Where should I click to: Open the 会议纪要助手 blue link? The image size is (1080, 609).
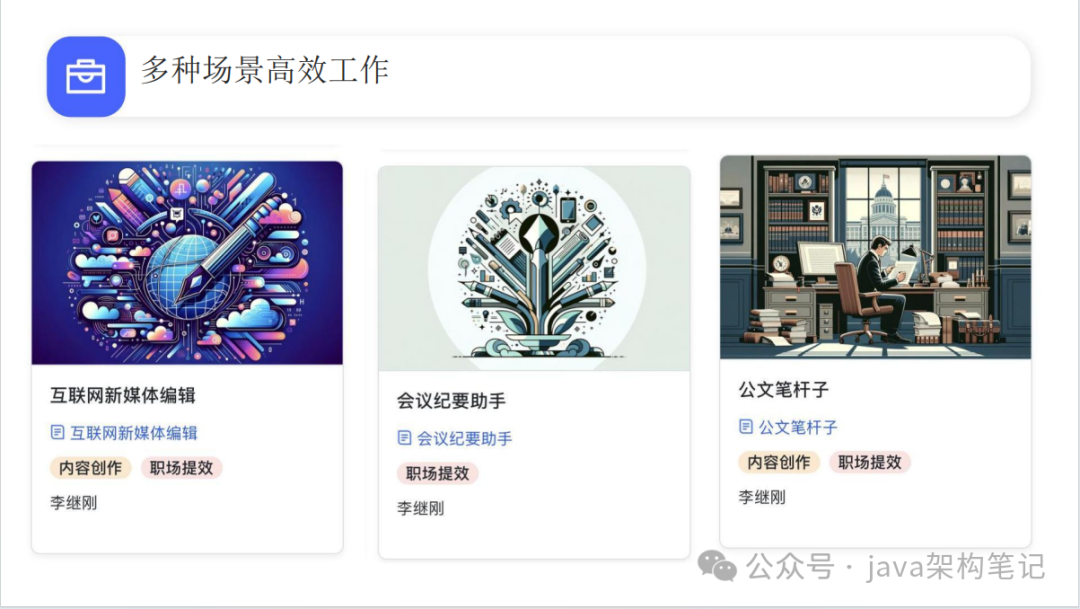pyautogui.click(x=464, y=438)
